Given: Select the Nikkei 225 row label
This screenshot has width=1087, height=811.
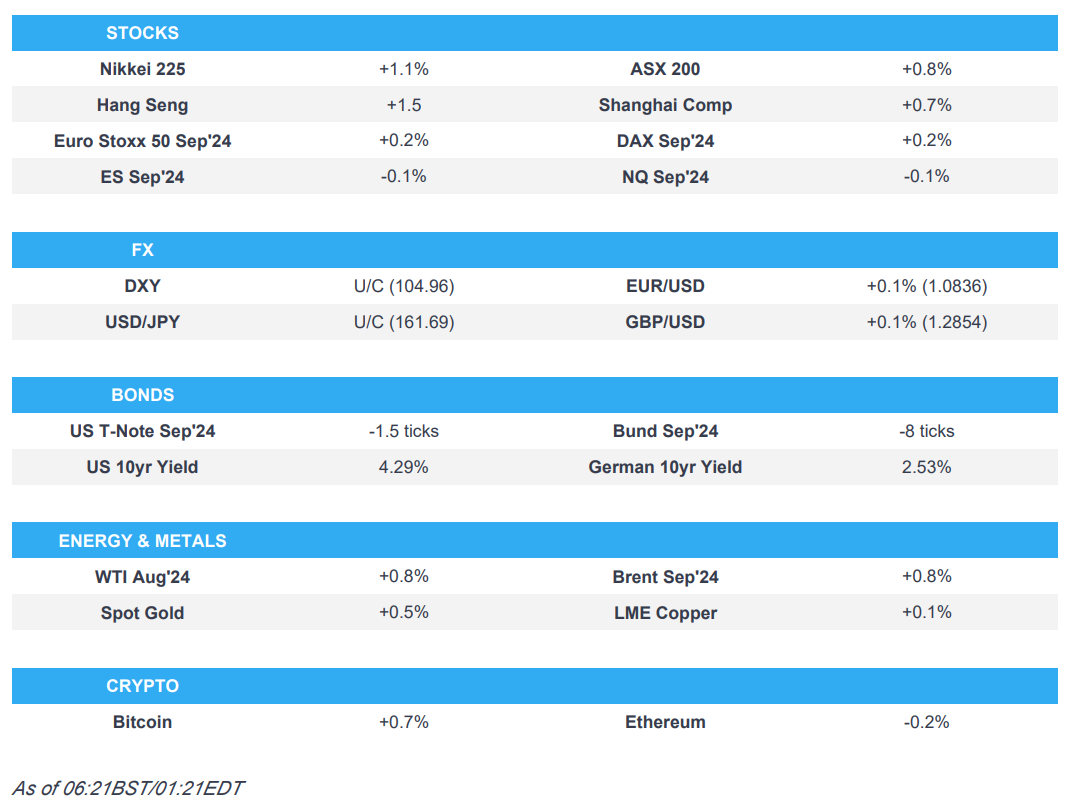Looking at the screenshot, I should coord(142,69).
